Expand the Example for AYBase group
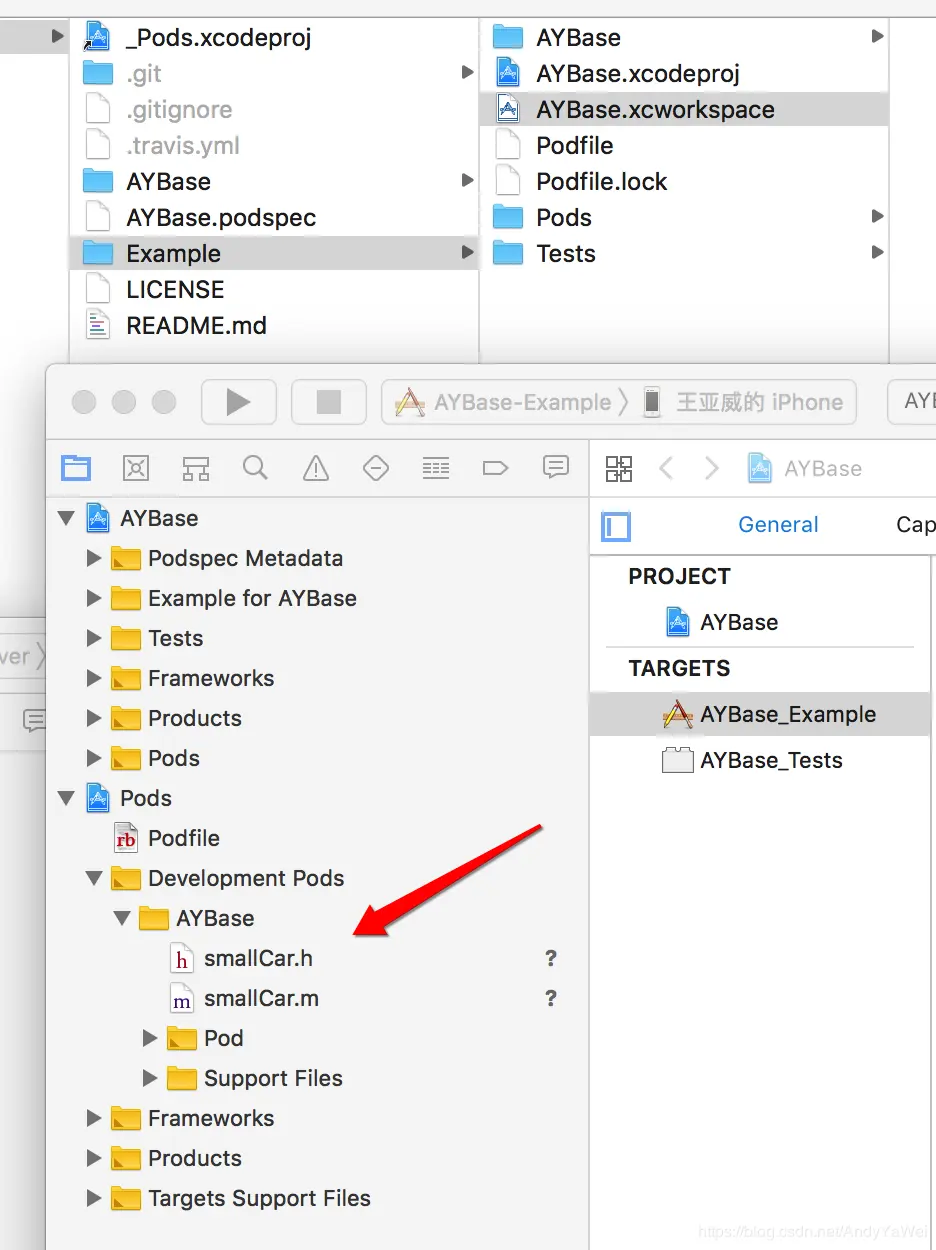936x1250 pixels. pyautogui.click(x=94, y=598)
